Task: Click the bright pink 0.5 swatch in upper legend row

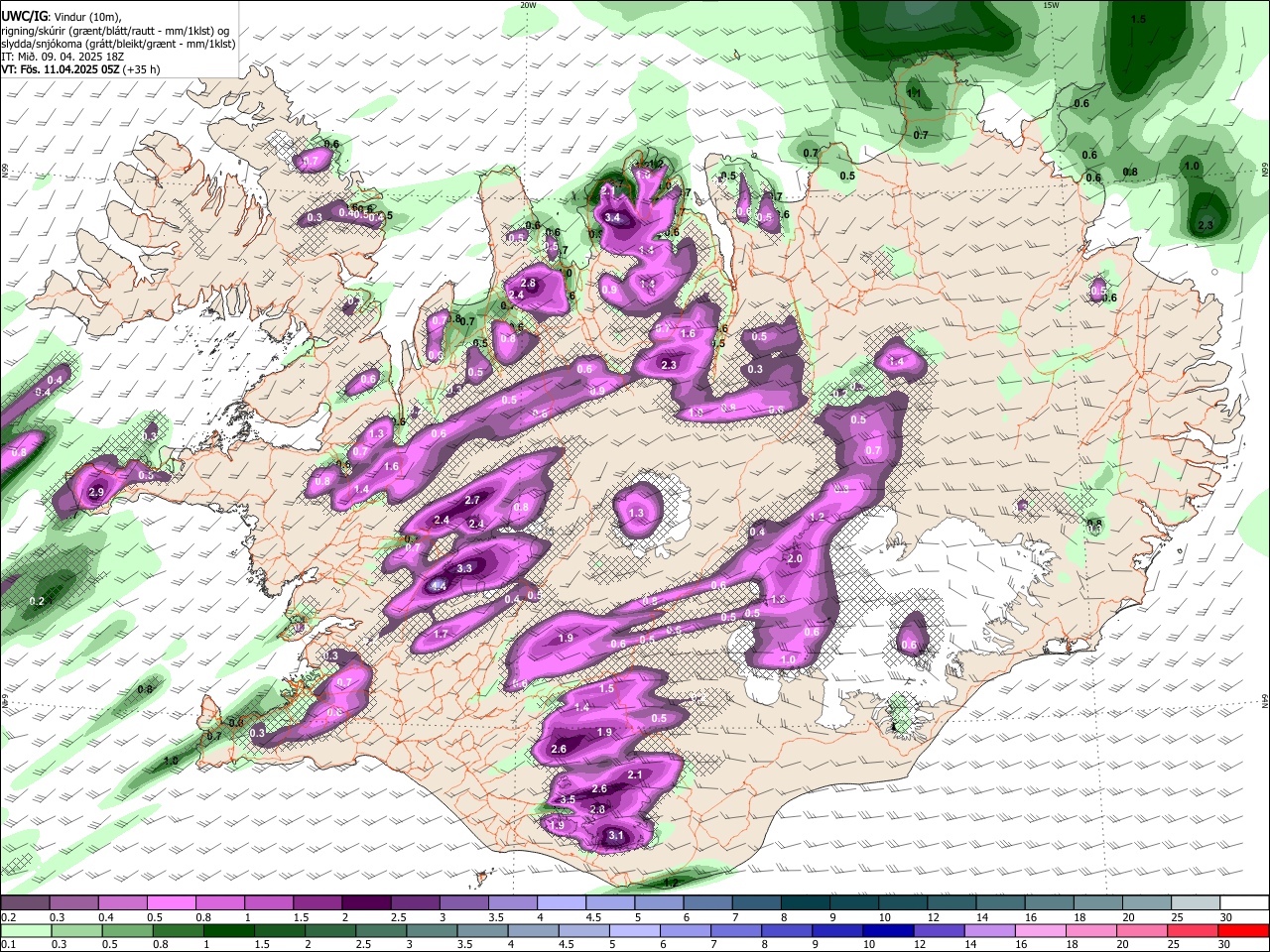Action: click(171, 903)
